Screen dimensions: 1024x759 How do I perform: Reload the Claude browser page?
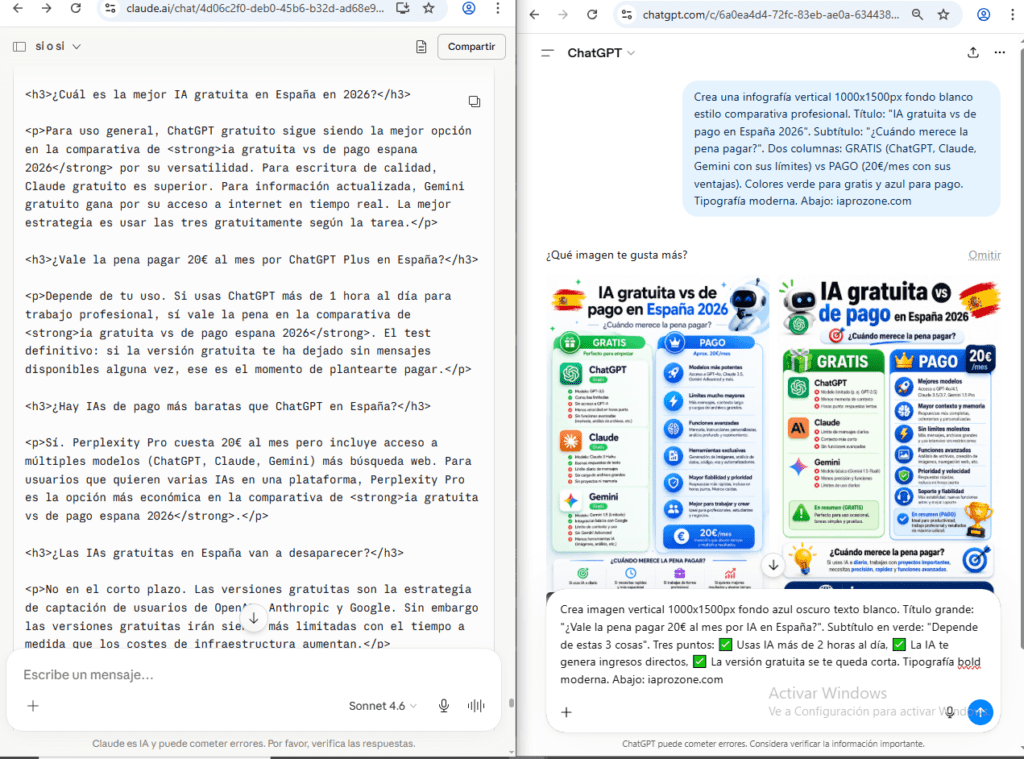(76, 8)
